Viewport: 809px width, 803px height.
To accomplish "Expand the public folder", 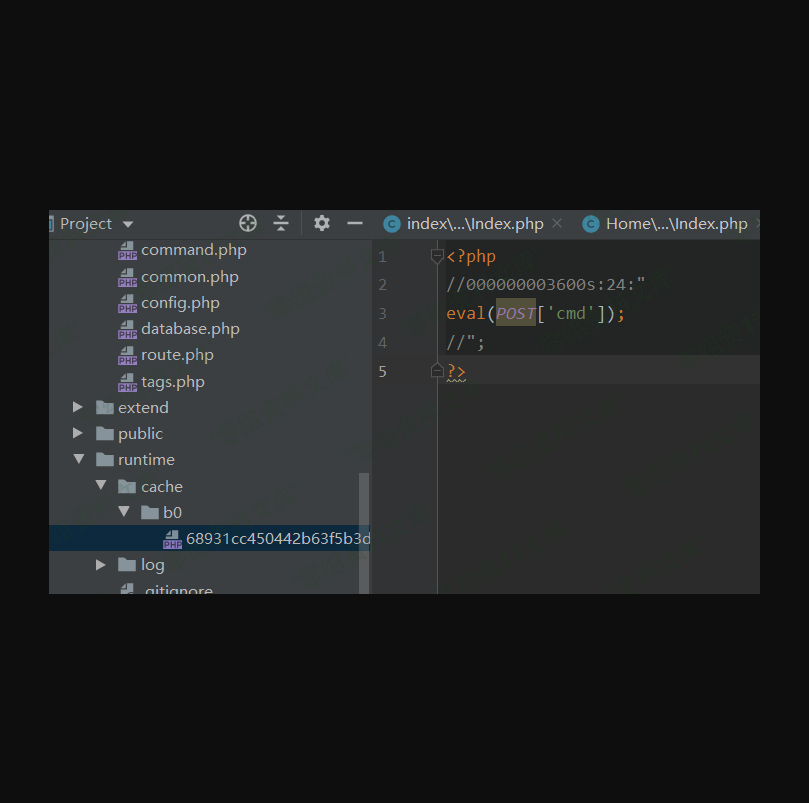I will click(x=78, y=433).
